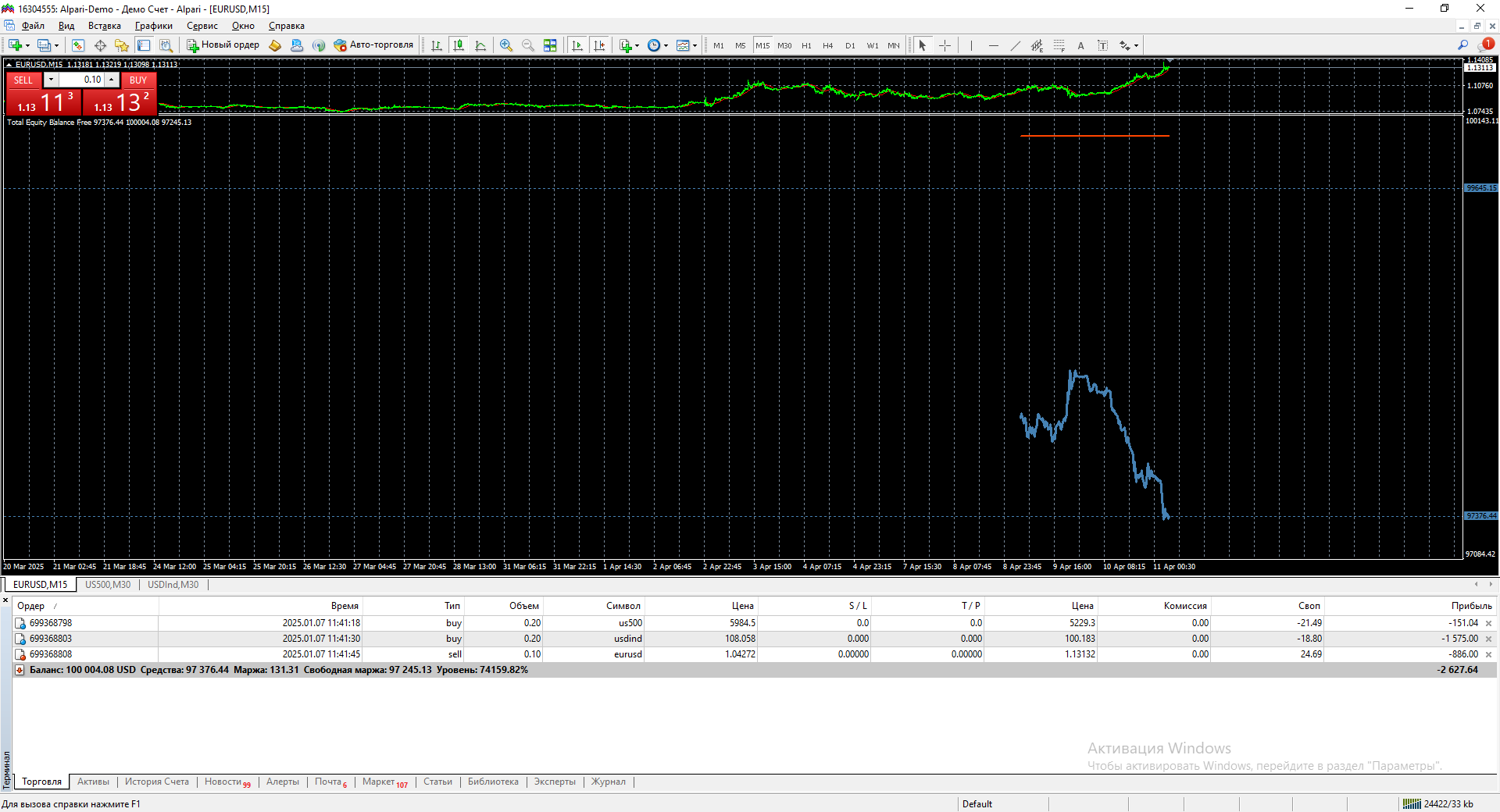Select the Horizontal Line drawing tool
This screenshot has width=1500, height=812.
pyautogui.click(x=993, y=45)
